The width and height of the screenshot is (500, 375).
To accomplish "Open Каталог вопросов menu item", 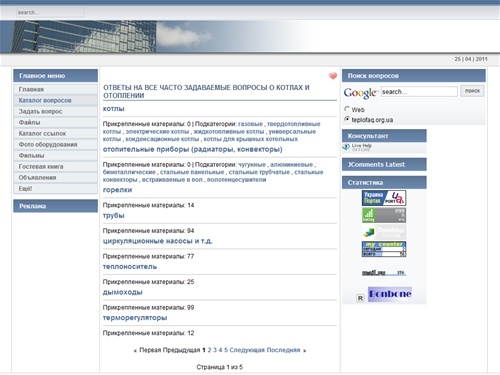I will pos(55,100).
